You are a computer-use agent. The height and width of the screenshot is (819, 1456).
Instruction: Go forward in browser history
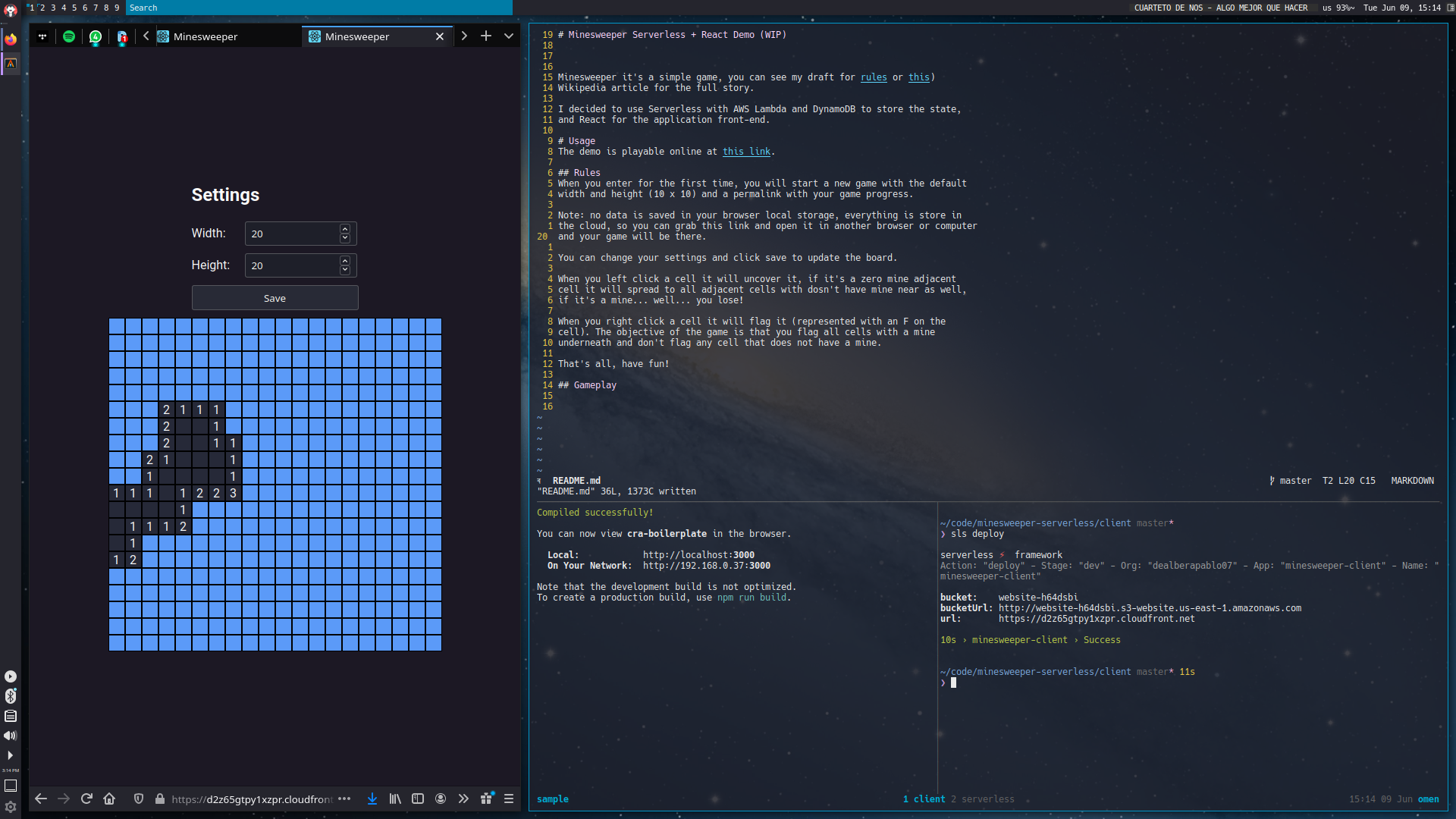(x=64, y=799)
